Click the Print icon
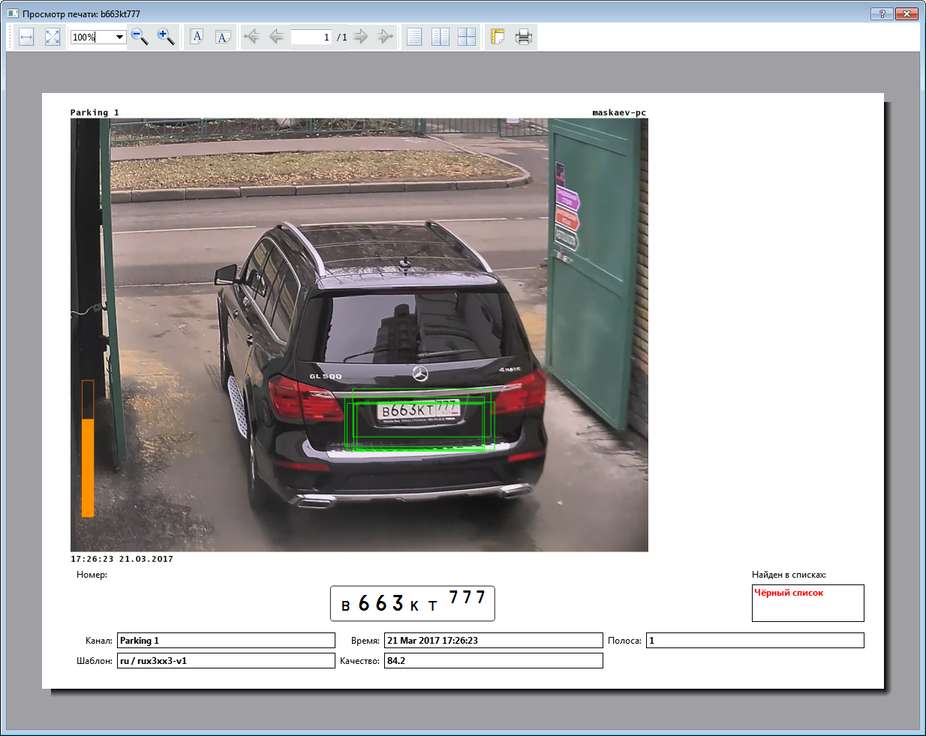Viewport: 926px width, 736px height. (x=523, y=37)
